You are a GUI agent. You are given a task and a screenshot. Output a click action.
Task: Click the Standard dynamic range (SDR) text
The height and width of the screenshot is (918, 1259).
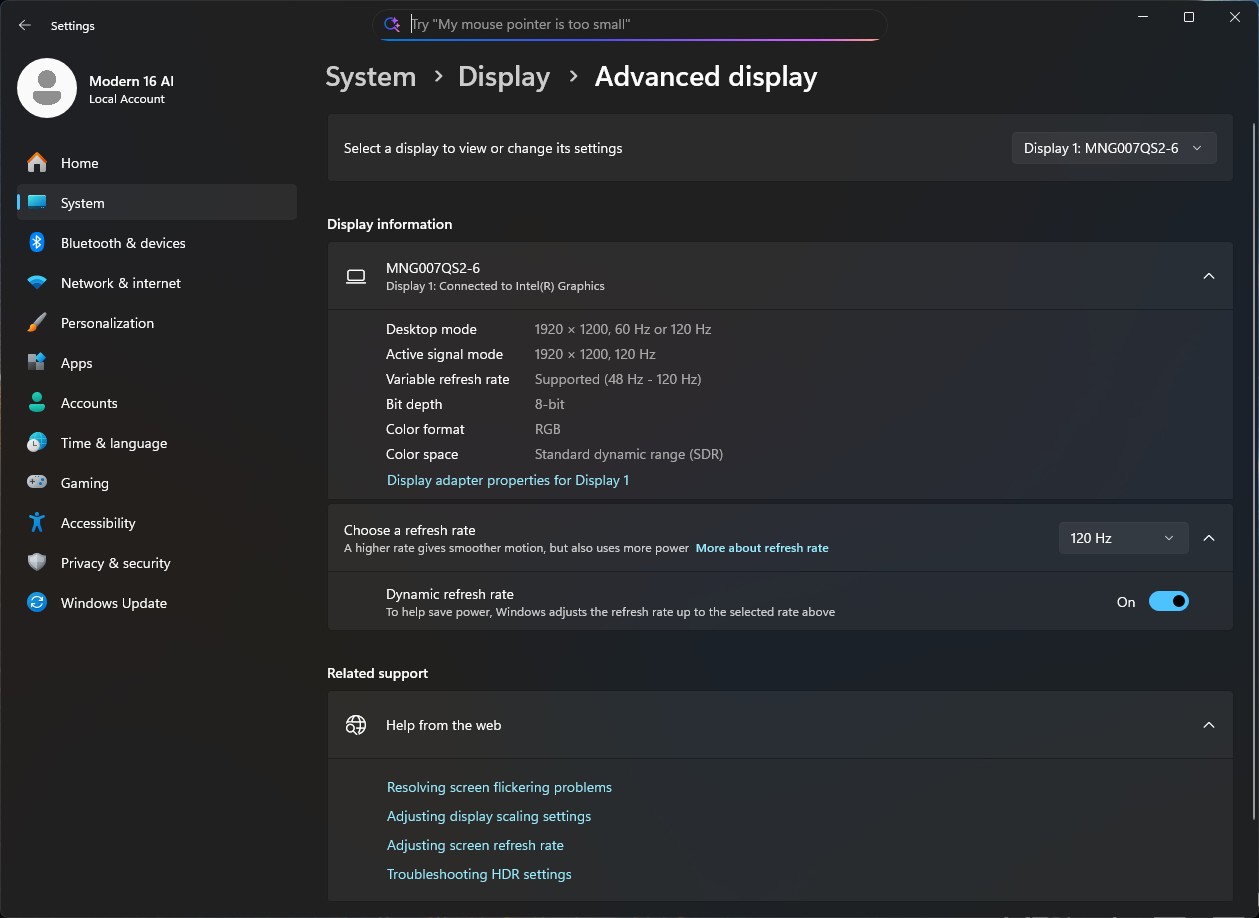pyautogui.click(x=629, y=454)
